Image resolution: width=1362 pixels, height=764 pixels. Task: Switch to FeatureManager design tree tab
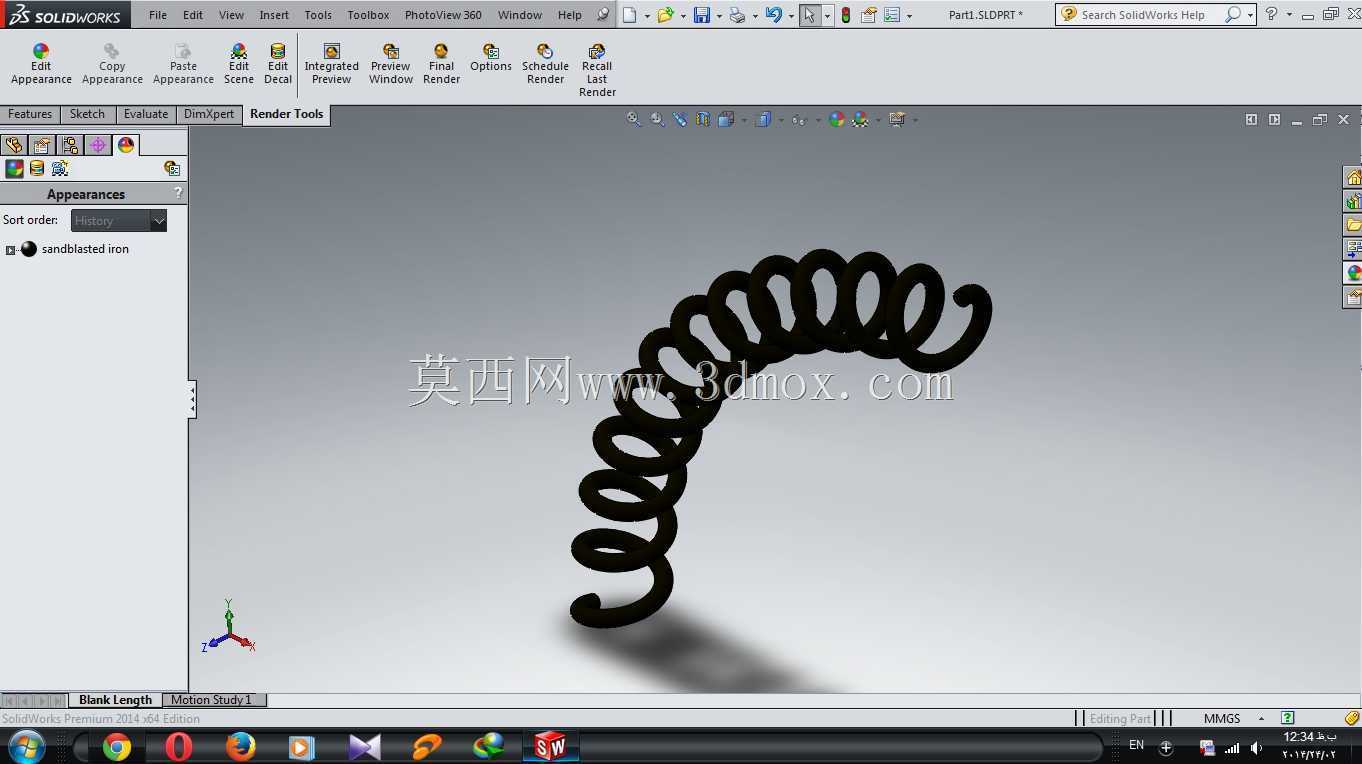14,146
